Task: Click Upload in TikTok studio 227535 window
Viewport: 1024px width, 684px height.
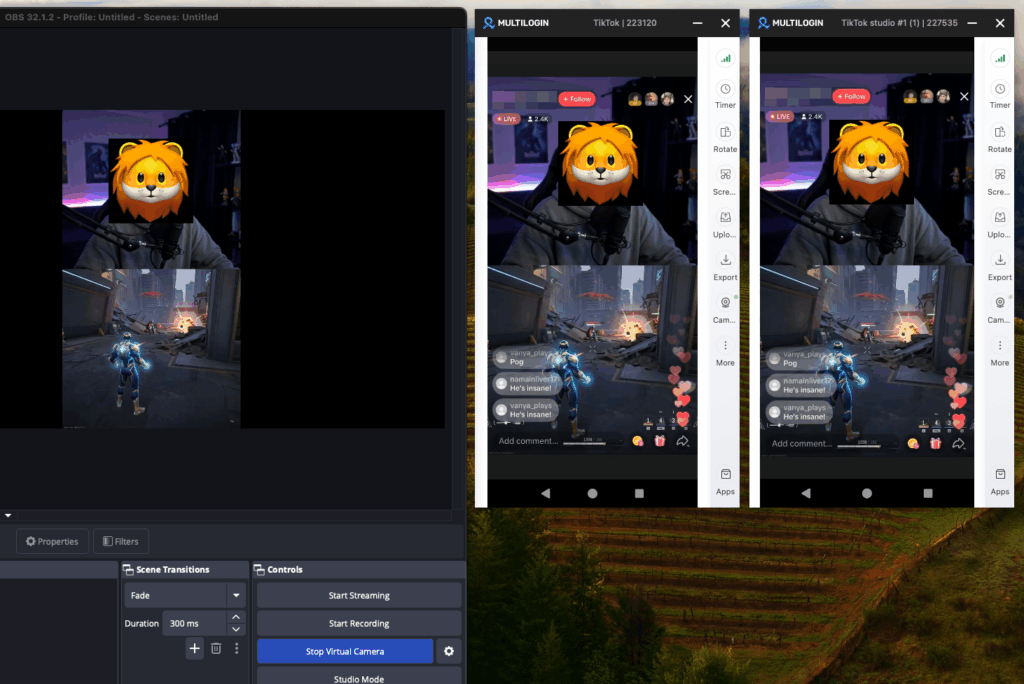Action: point(999,223)
